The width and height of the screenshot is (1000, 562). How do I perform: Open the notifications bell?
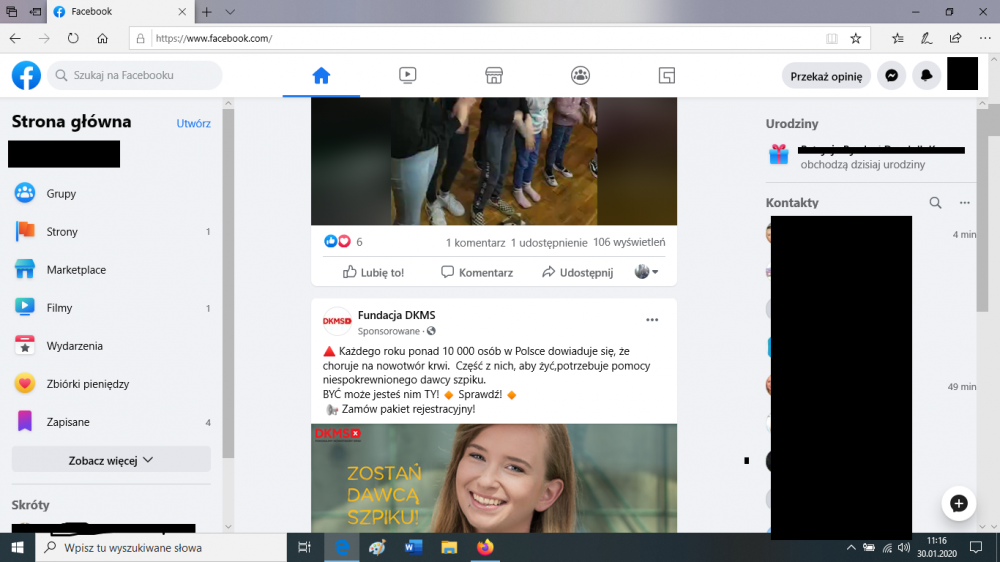point(927,76)
